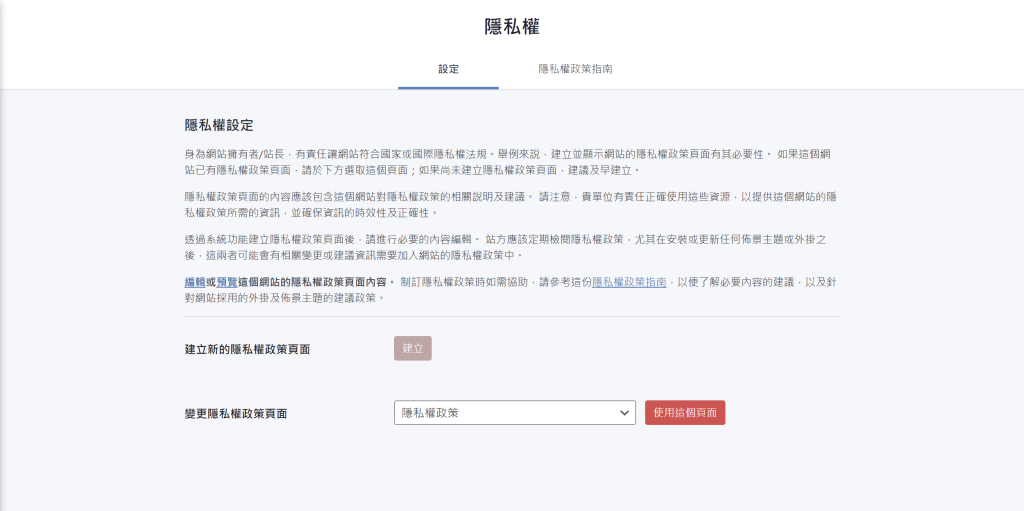Click the 隱私權 page title

tap(512, 27)
